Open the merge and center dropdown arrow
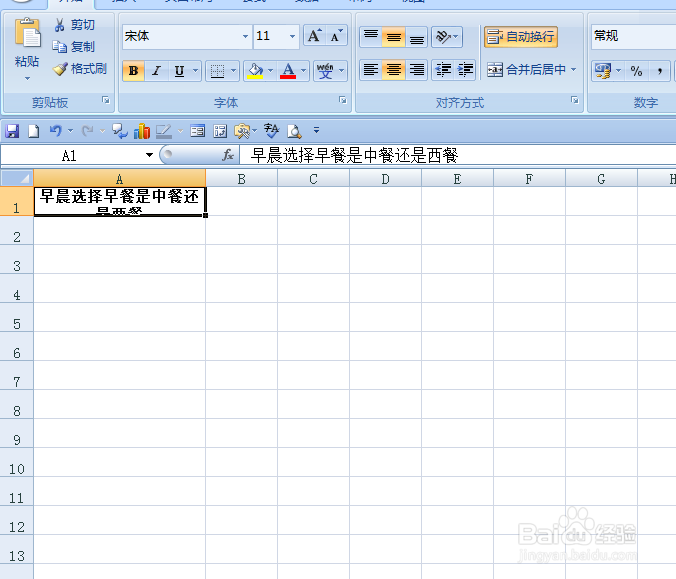676x579 pixels. tap(573, 69)
